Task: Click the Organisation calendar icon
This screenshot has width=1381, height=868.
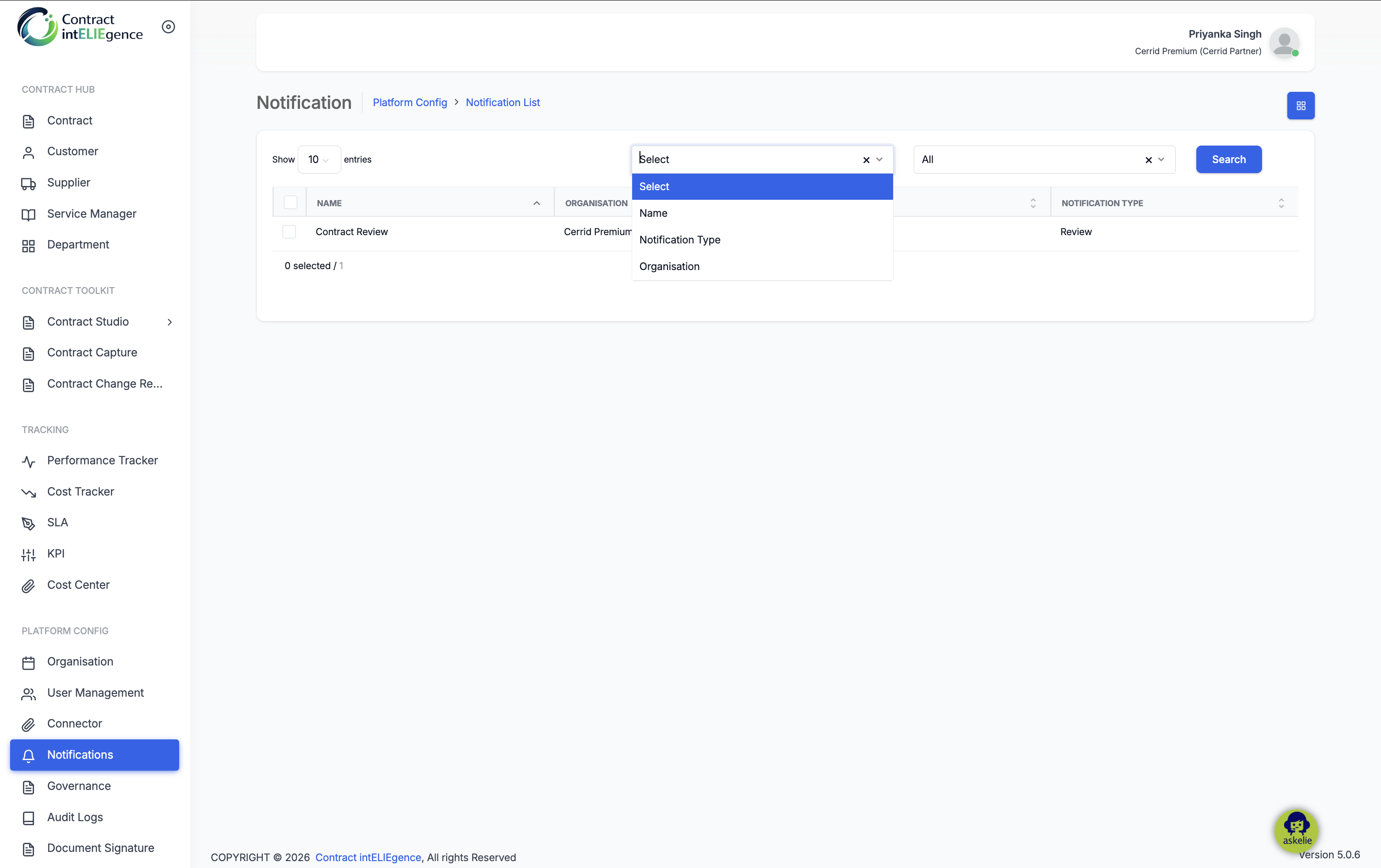Action: [28, 663]
